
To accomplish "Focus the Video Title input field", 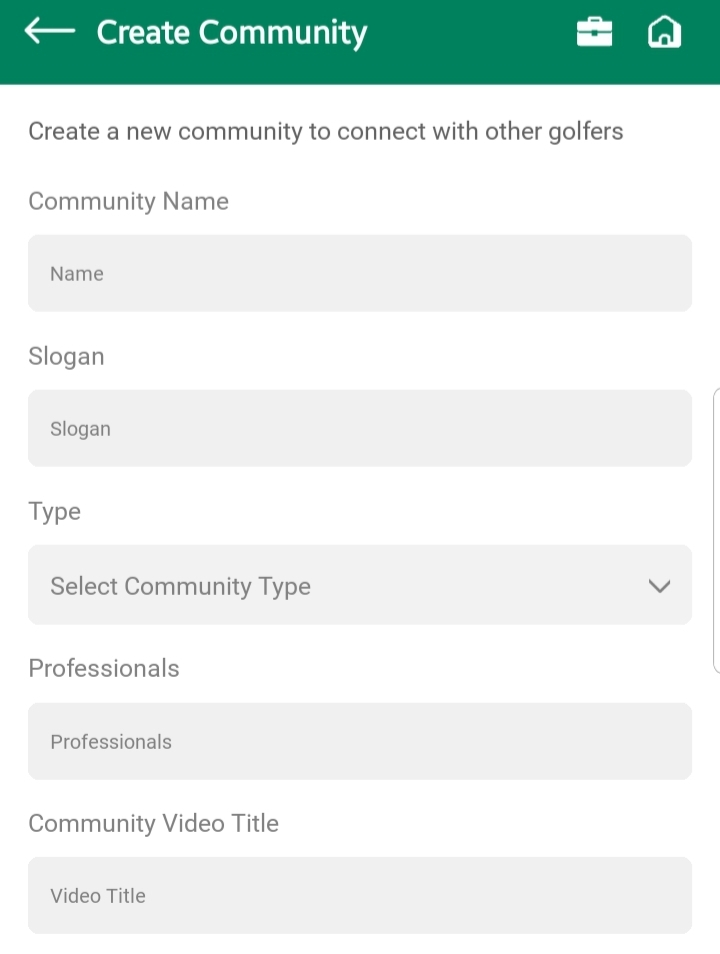I will coord(360,895).
